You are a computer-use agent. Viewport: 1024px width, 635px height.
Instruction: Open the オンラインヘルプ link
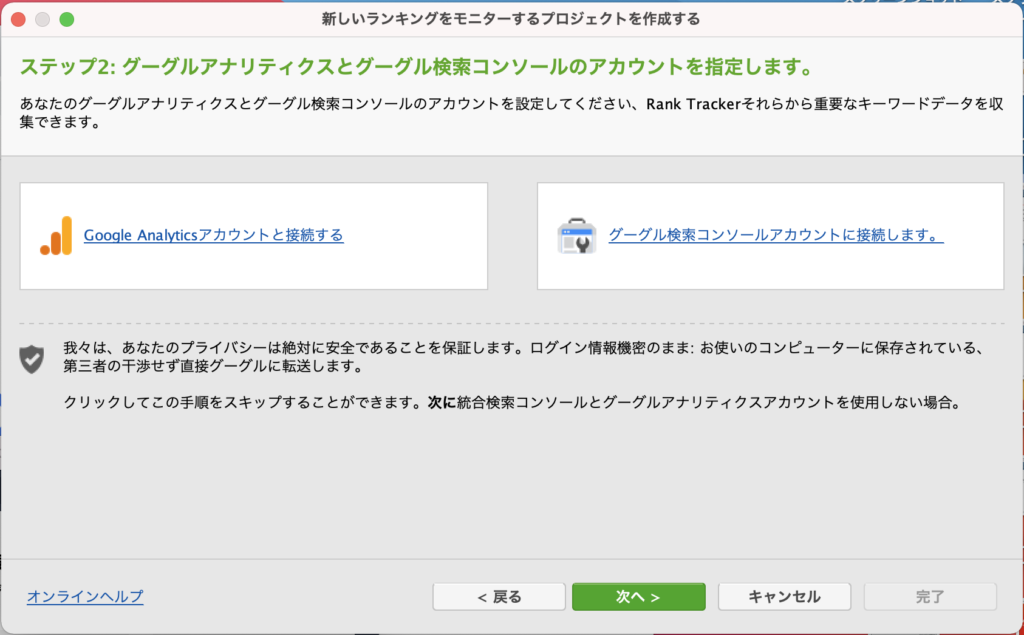point(85,596)
